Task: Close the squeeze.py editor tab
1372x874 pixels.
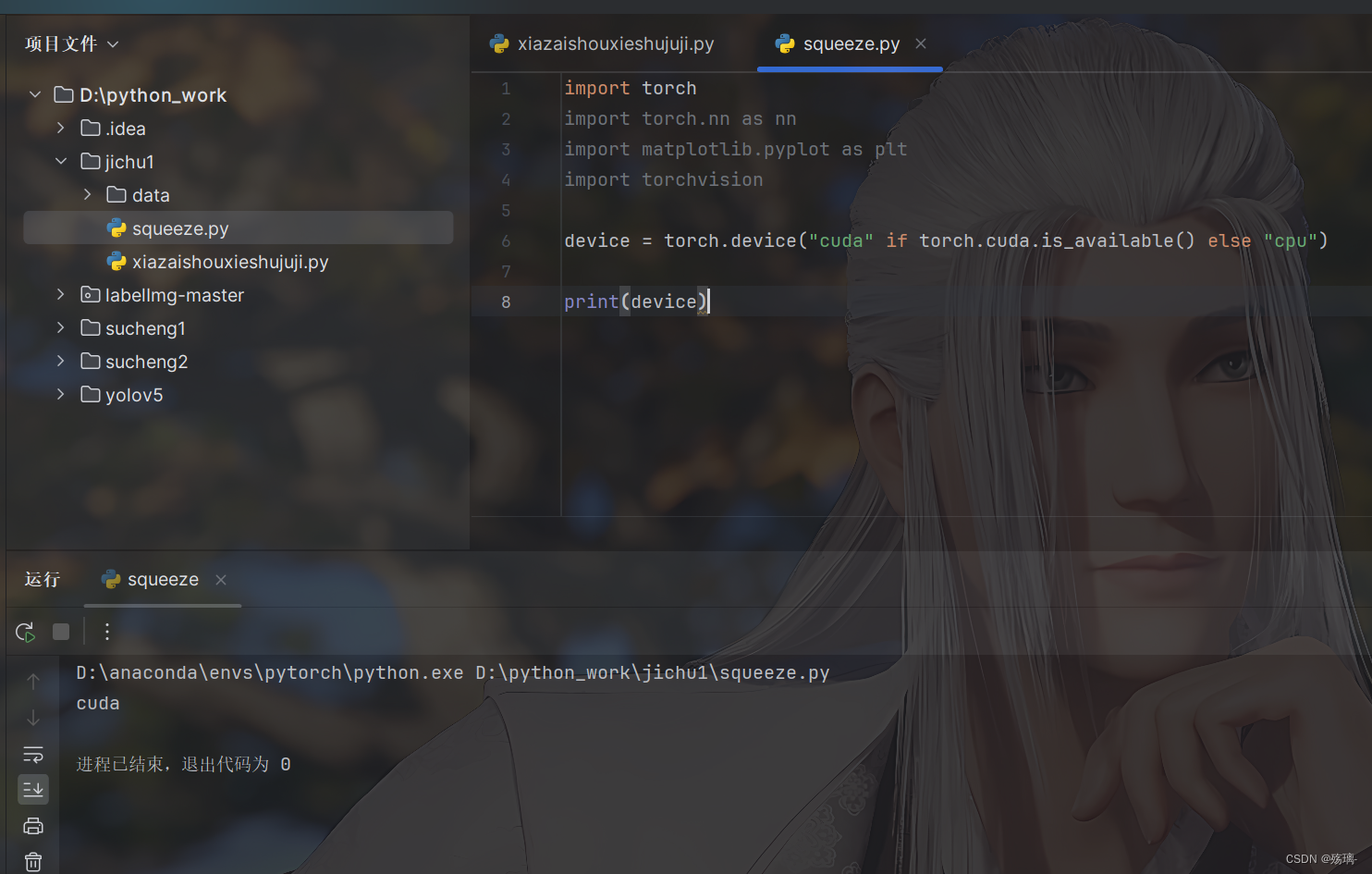Action: [921, 43]
